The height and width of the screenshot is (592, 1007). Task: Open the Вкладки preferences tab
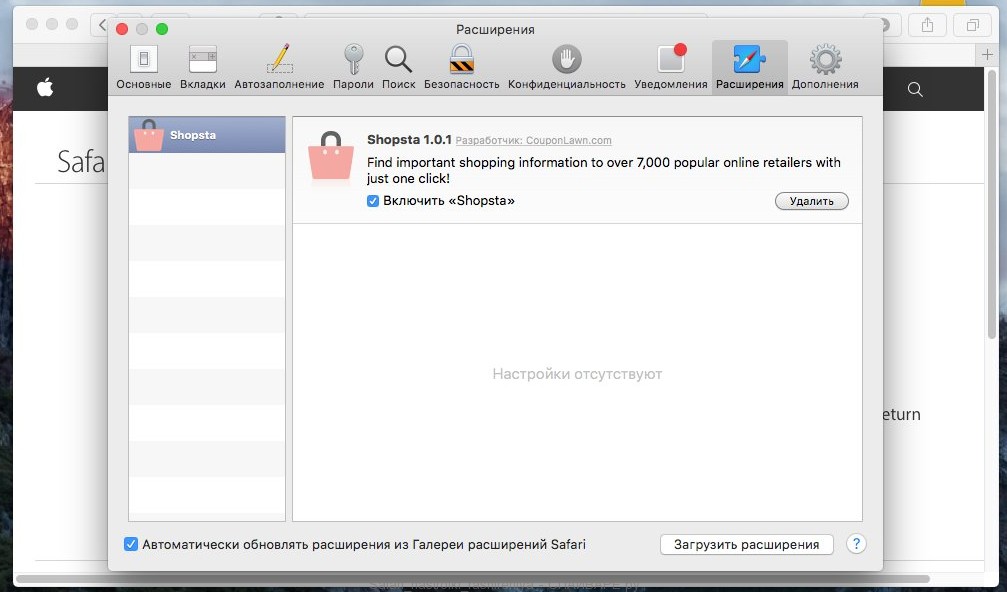[x=202, y=67]
